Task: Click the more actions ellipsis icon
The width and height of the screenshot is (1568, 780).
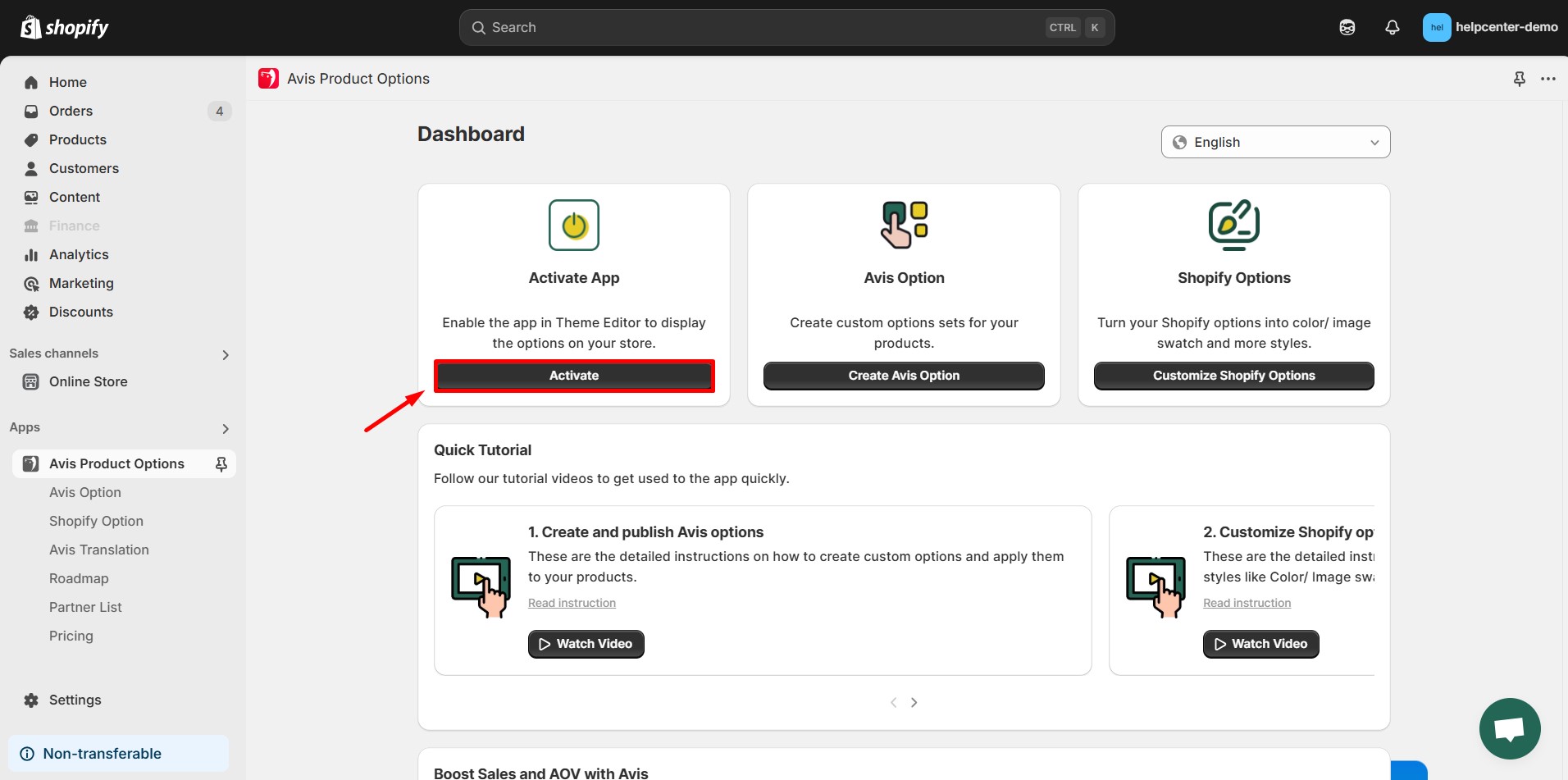Action: point(1549,78)
